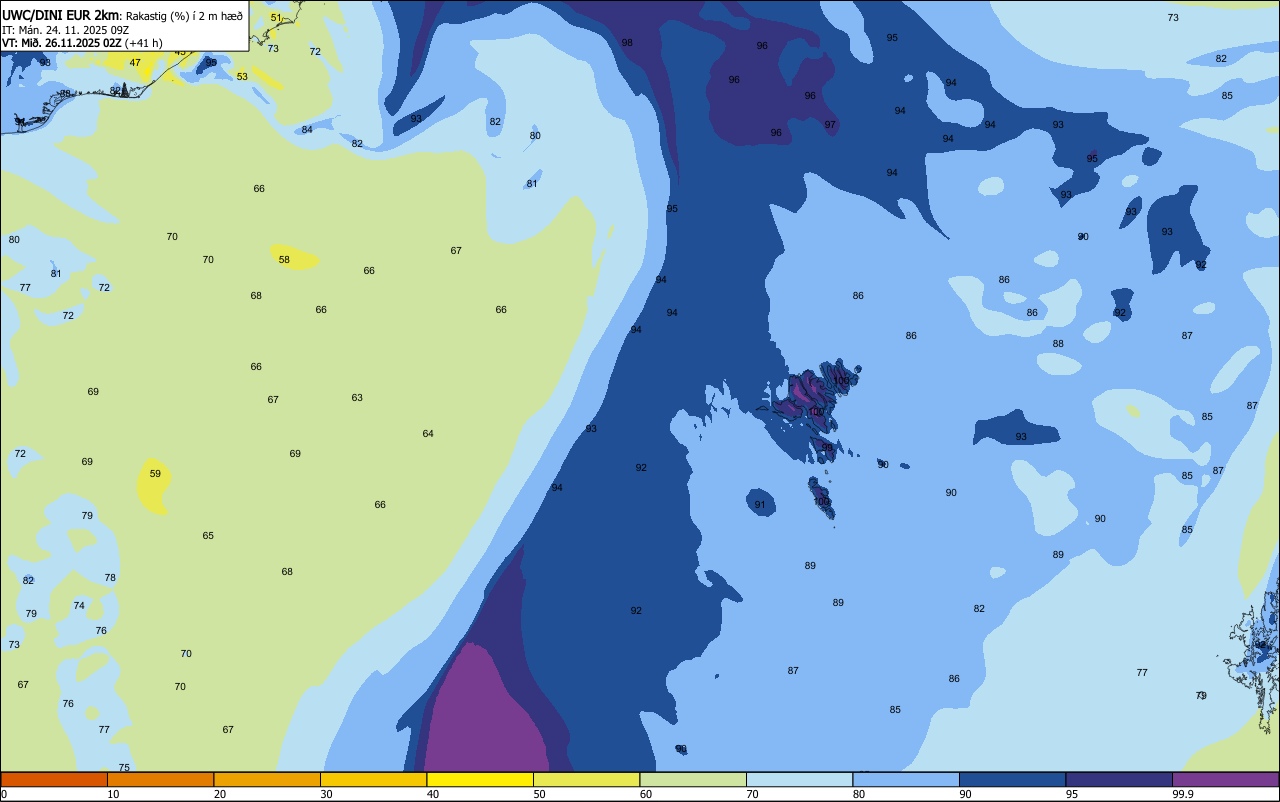Click the 'VT: Mið. 26.11.2025 02Z' line
The width and height of the screenshot is (1280, 802).
(62, 43)
